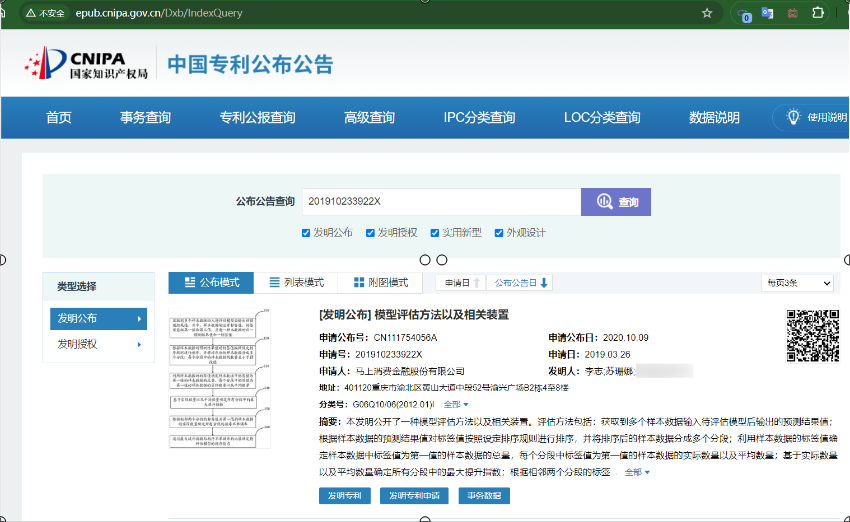Viewport: 850px width, 522px height.
Task: Expand 全部 at the end of the abstract
Action: pos(636,472)
